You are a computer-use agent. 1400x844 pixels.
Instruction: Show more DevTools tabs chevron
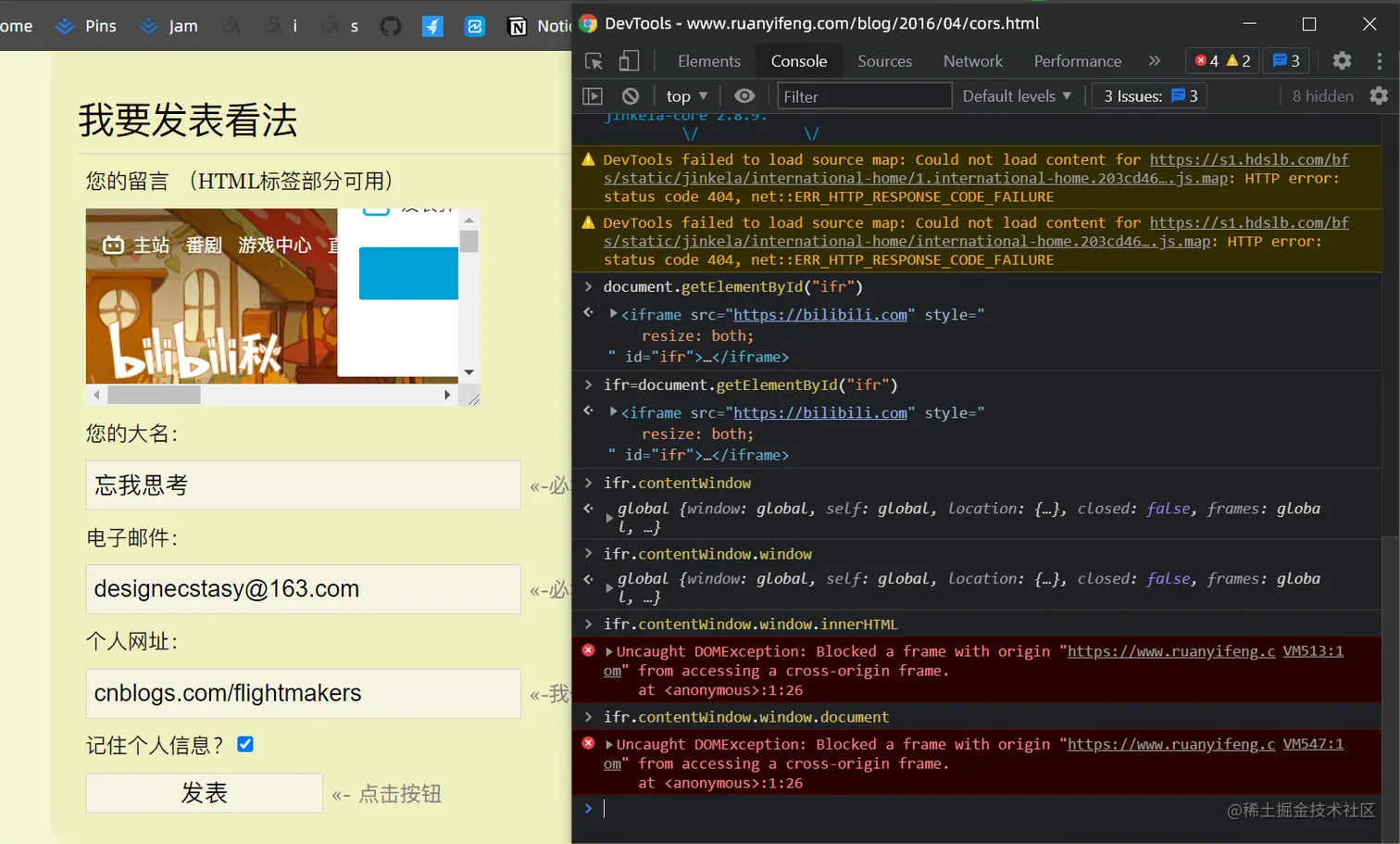1155,61
